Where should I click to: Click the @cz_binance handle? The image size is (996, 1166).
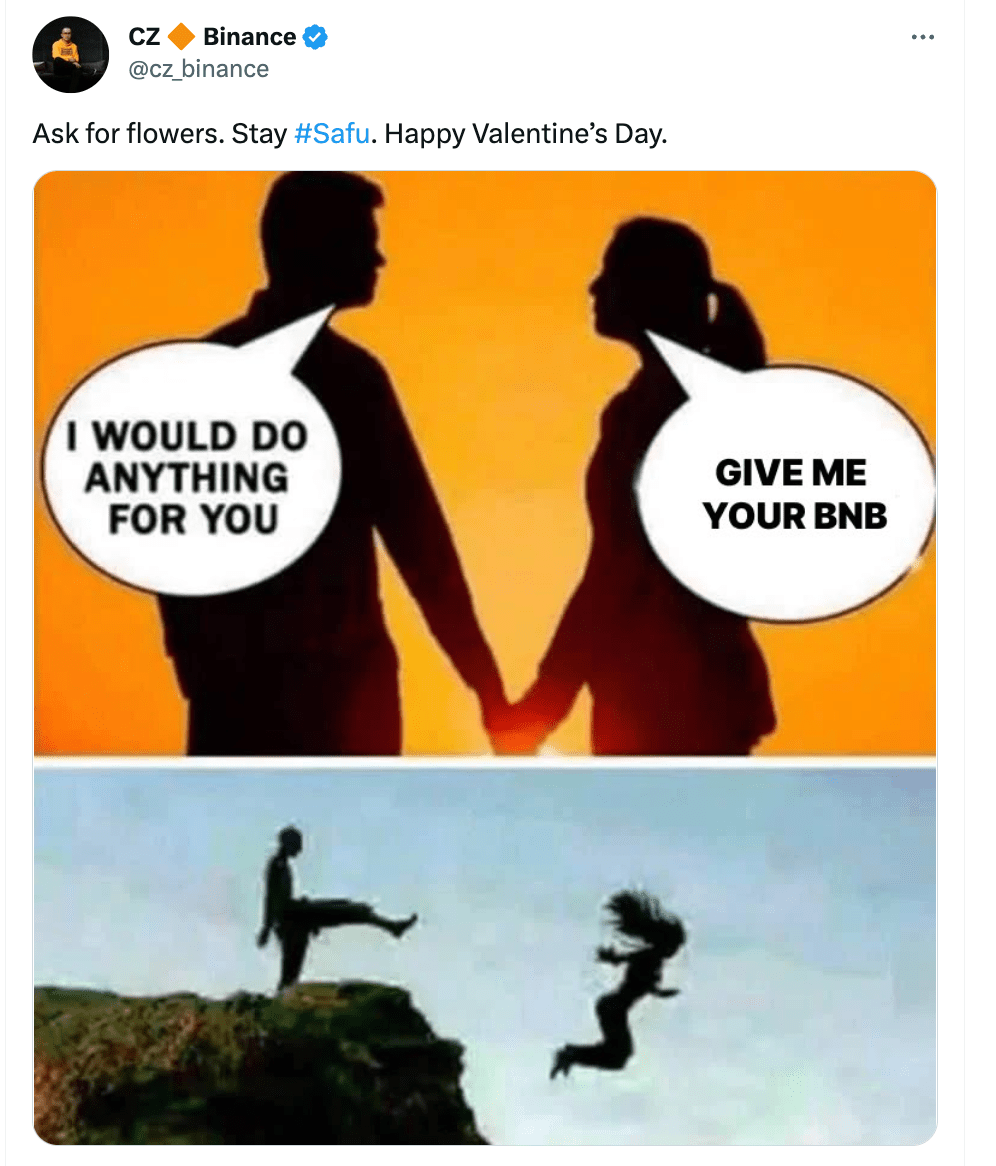[198, 69]
